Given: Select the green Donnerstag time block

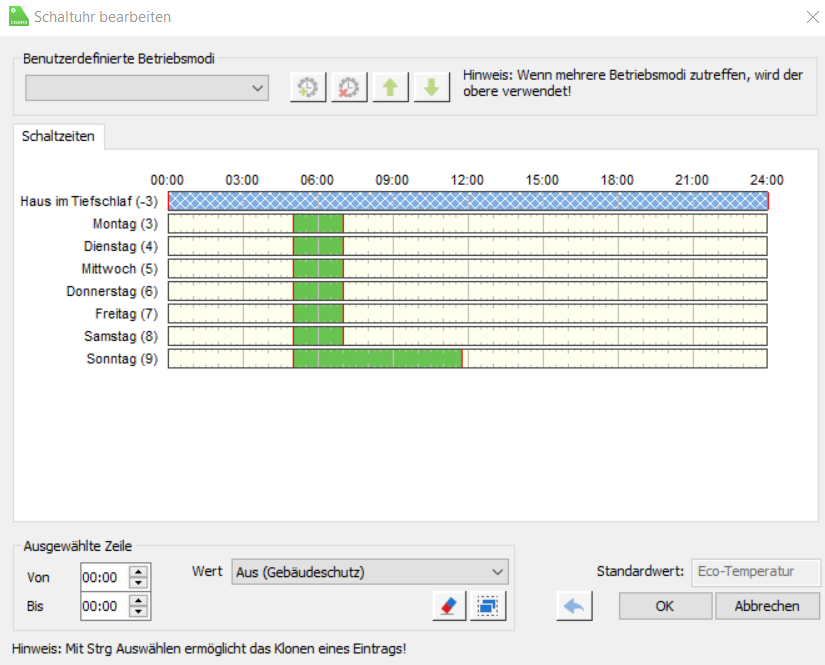Looking at the screenshot, I should [x=318, y=291].
